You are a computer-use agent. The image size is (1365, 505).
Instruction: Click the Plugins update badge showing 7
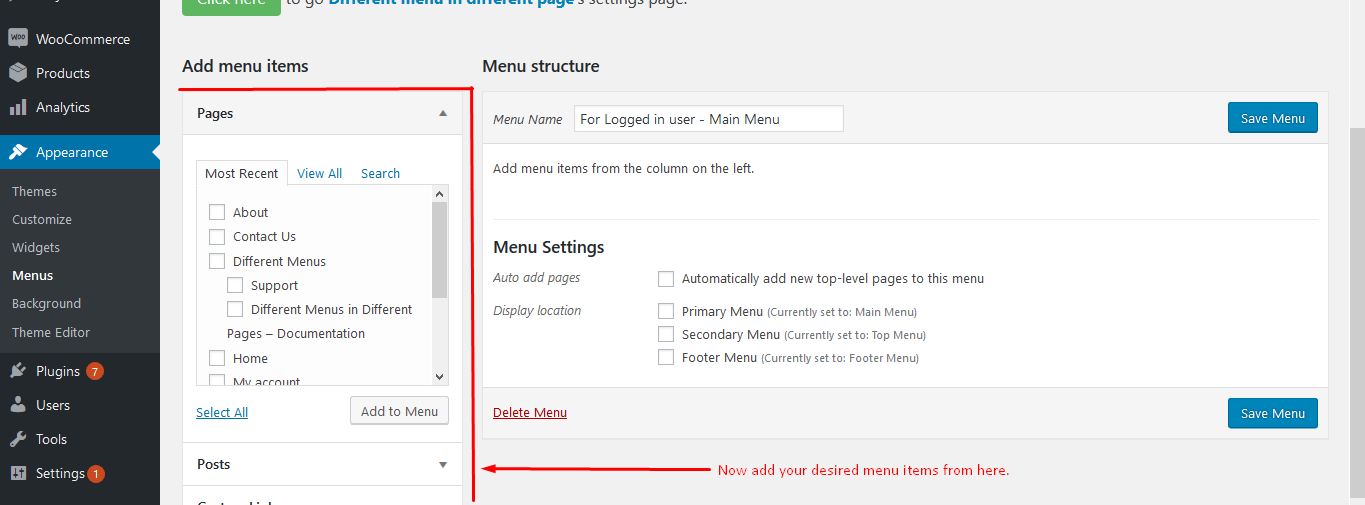coord(95,371)
